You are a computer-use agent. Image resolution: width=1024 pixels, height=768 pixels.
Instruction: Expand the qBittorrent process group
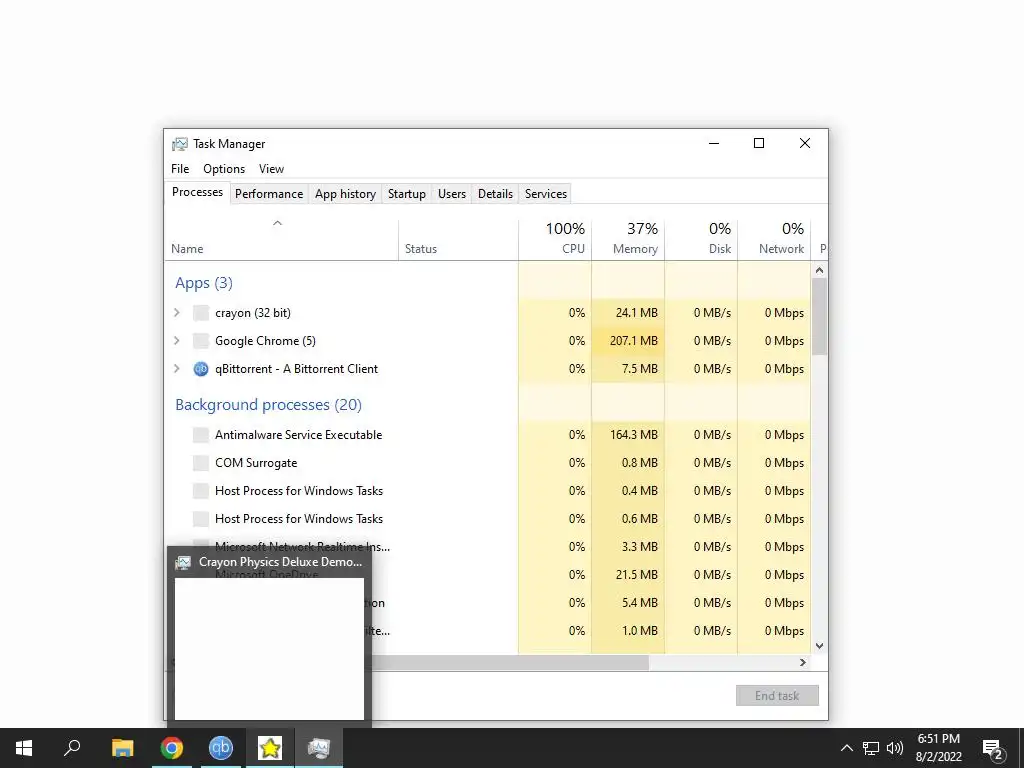[x=177, y=369]
